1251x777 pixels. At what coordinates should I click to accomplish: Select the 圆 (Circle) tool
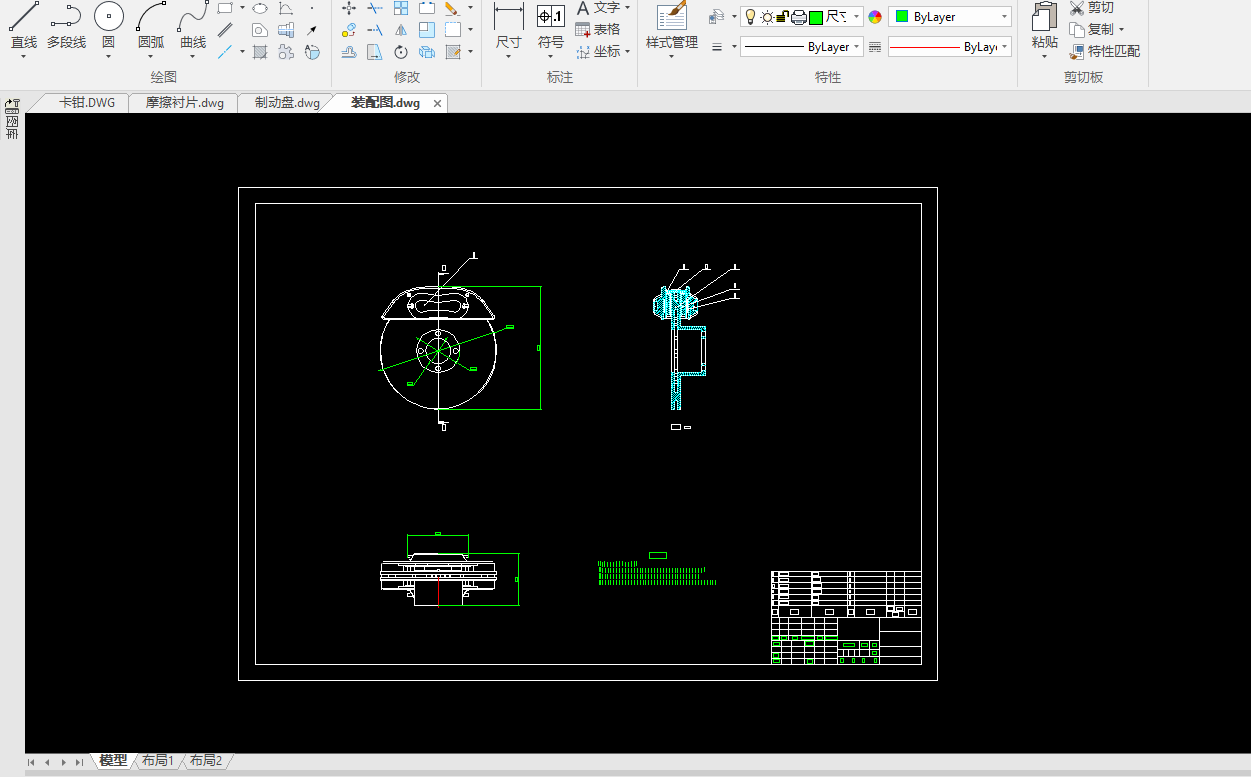click(x=108, y=18)
